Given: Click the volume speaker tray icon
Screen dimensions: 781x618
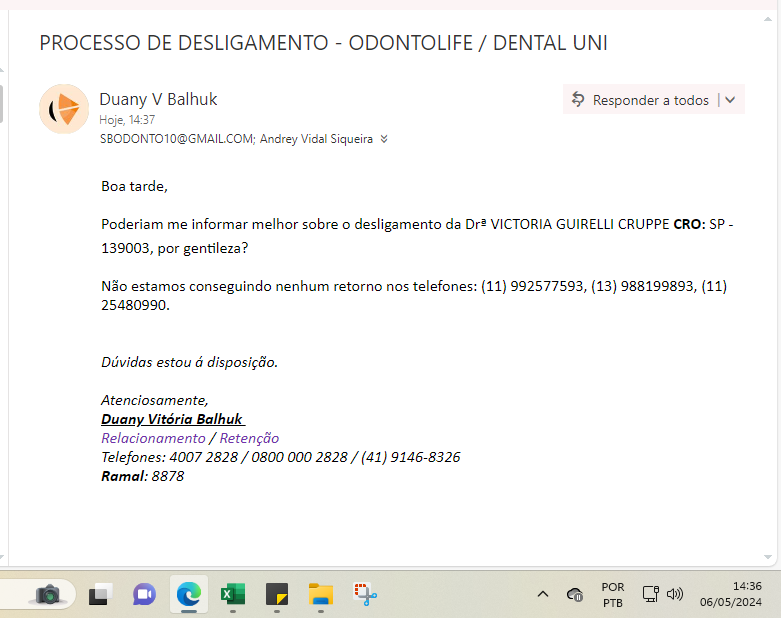Looking at the screenshot, I should (x=674, y=594).
